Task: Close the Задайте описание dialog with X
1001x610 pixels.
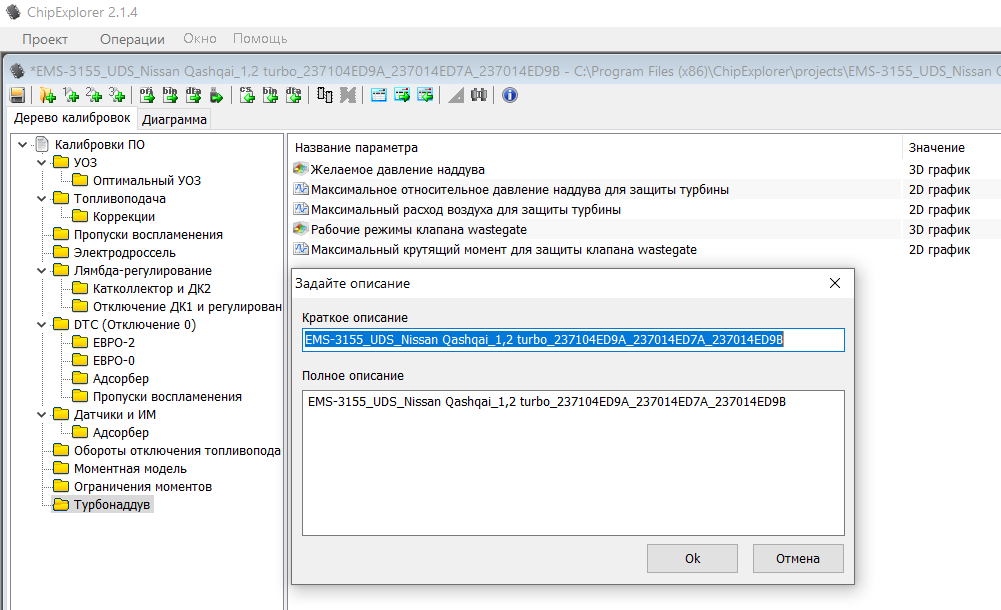Action: pos(835,283)
